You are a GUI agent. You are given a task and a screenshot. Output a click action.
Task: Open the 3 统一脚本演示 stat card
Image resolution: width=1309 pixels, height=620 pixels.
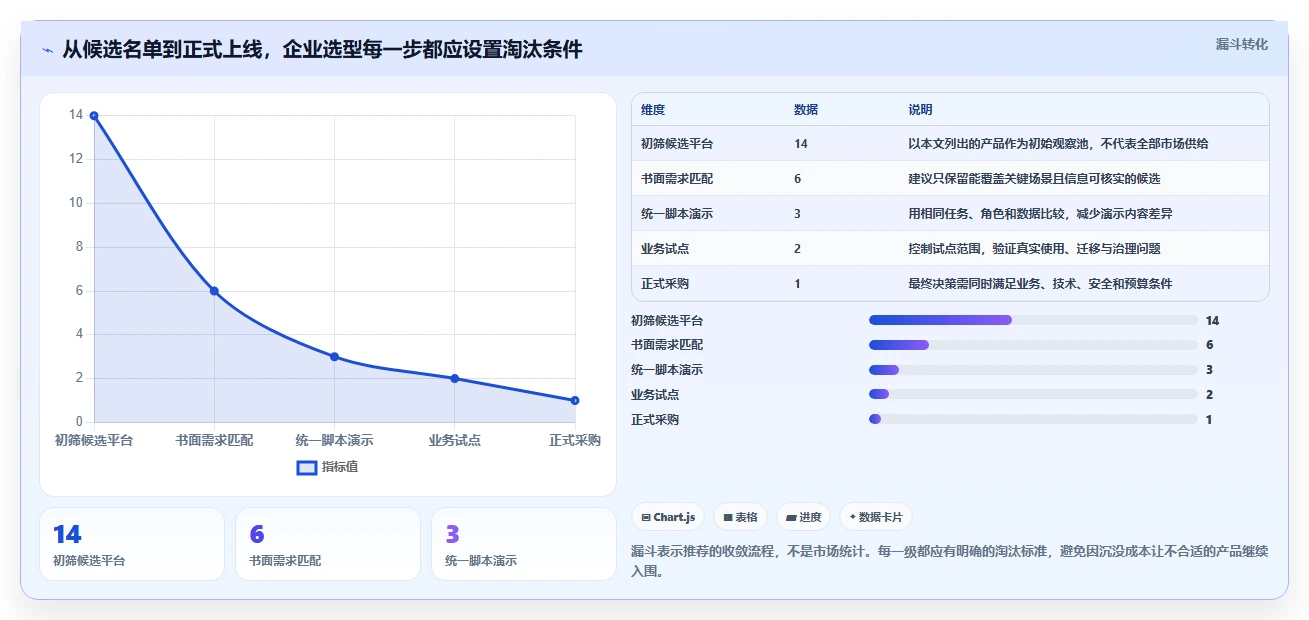click(x=524, y=544)
